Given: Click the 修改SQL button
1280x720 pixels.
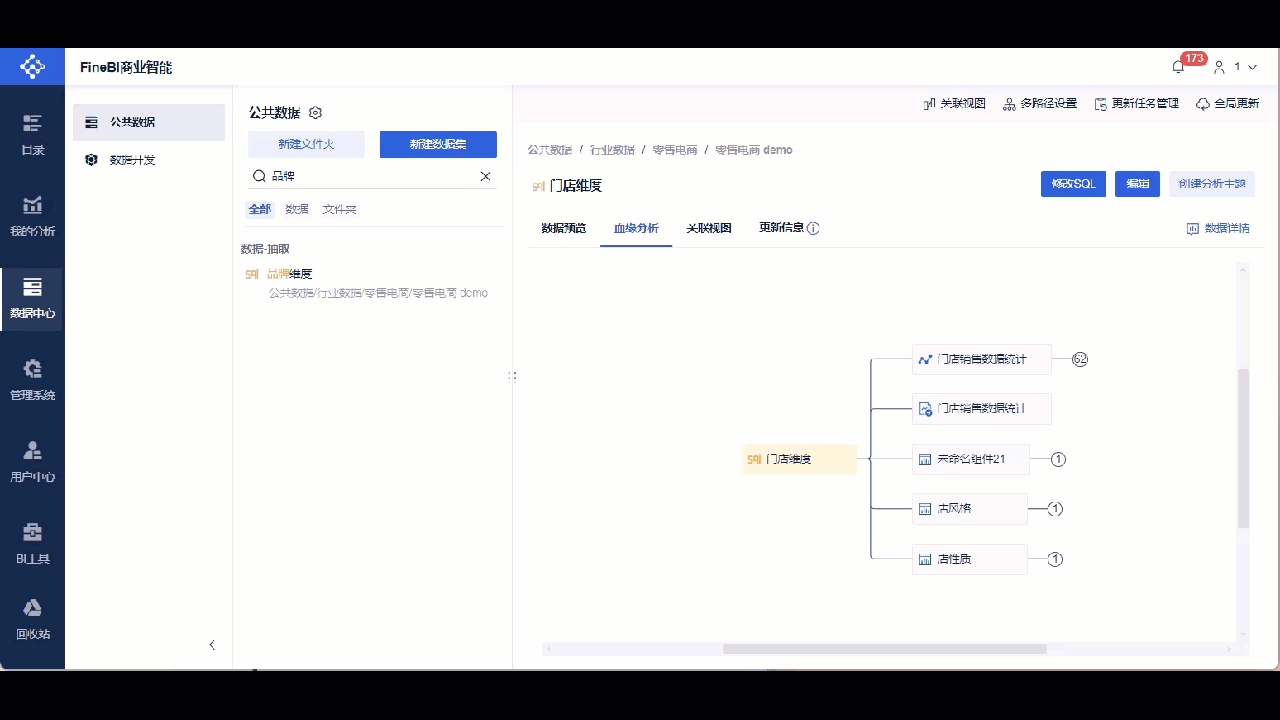Looking at the screenshot, I should pyautogui.click(x=1072, y=184).
